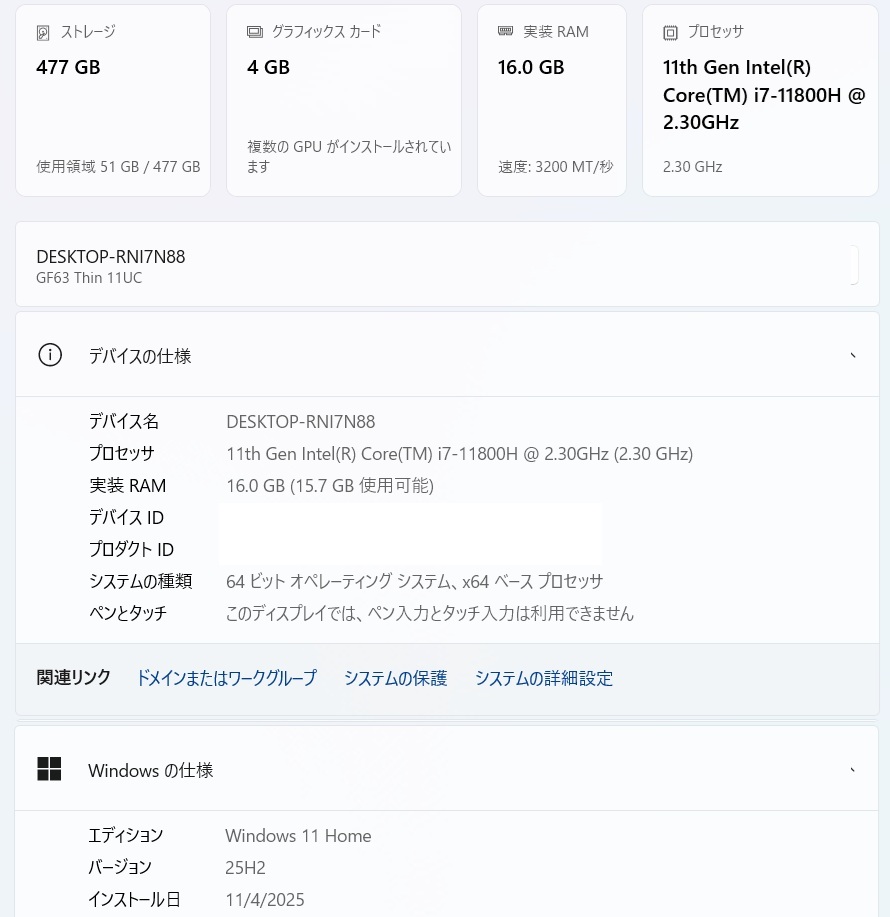Open the 4 GB graphics card tile
Image resolution: width=890 pixels, height=917 pixels.
(x=343, y=100)
